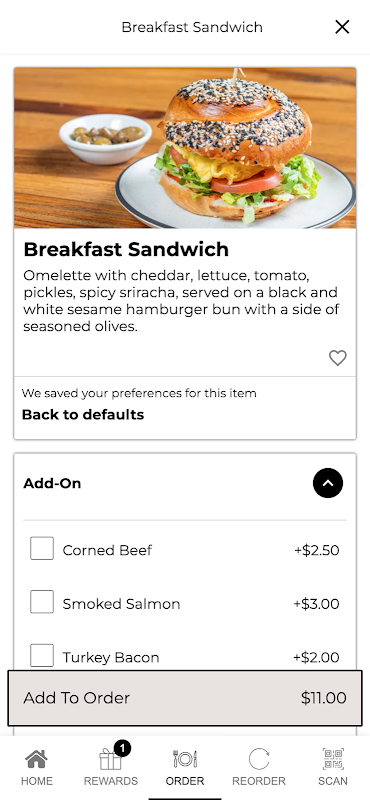Viewport: 370px width, 800px height.
Task: Tap the Smoked Salmon option label
Action: pyautogui.click(x=121, y=604)
